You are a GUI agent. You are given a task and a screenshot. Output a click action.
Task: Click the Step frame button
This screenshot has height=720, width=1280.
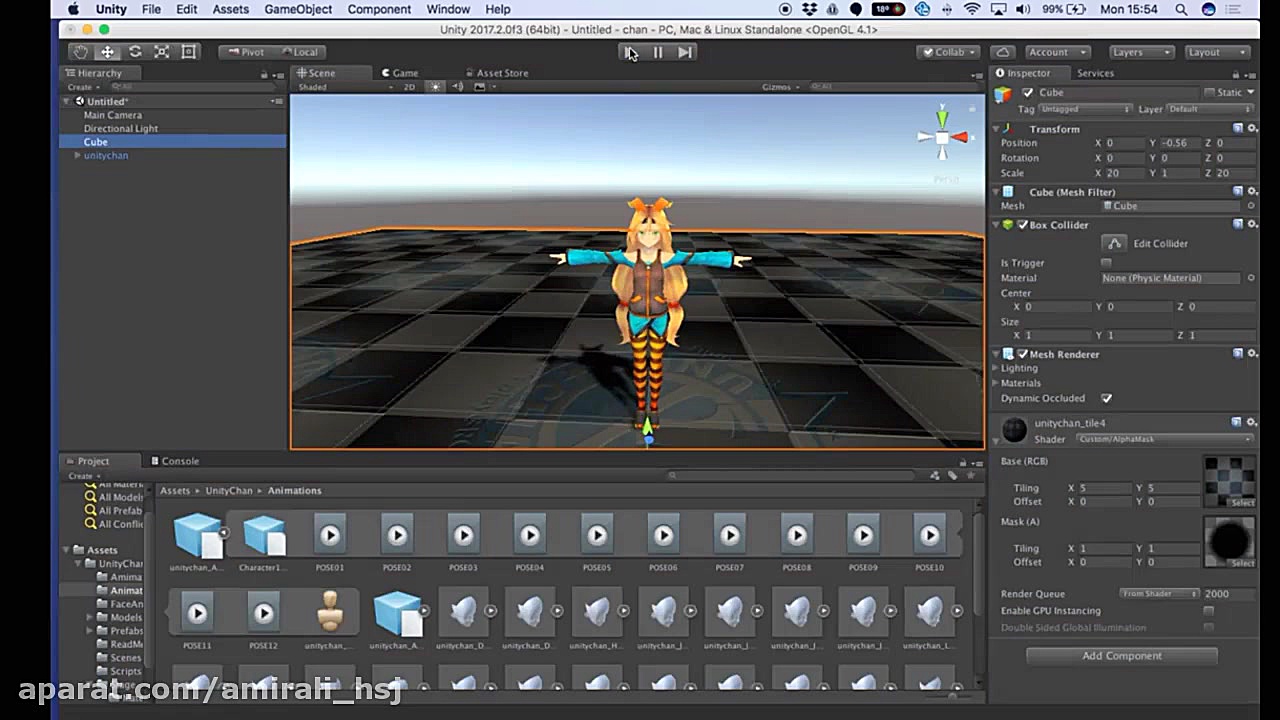pos(685,52)
